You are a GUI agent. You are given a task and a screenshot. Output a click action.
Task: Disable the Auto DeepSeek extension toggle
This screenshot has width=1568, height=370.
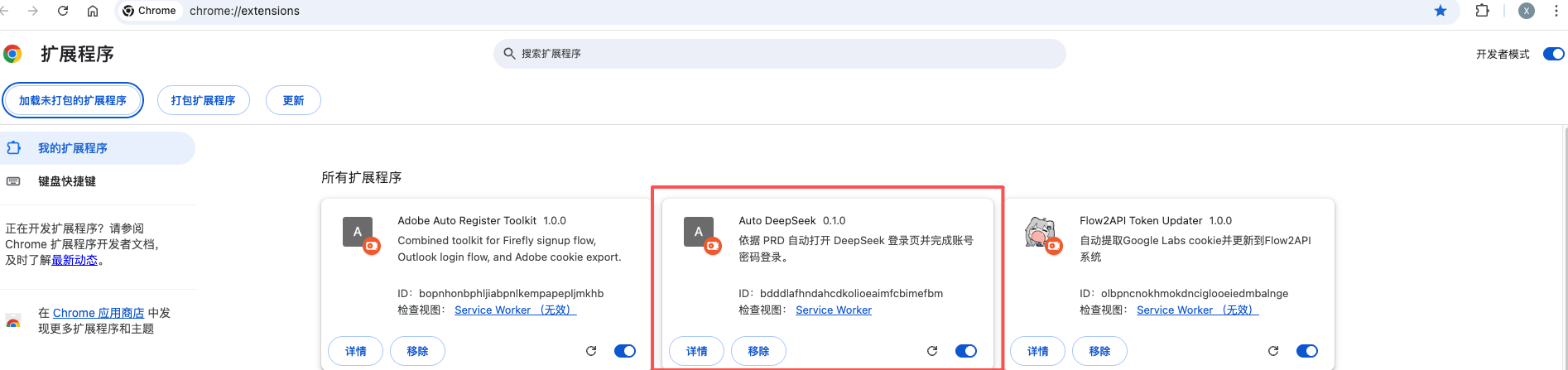coord(966,351)
